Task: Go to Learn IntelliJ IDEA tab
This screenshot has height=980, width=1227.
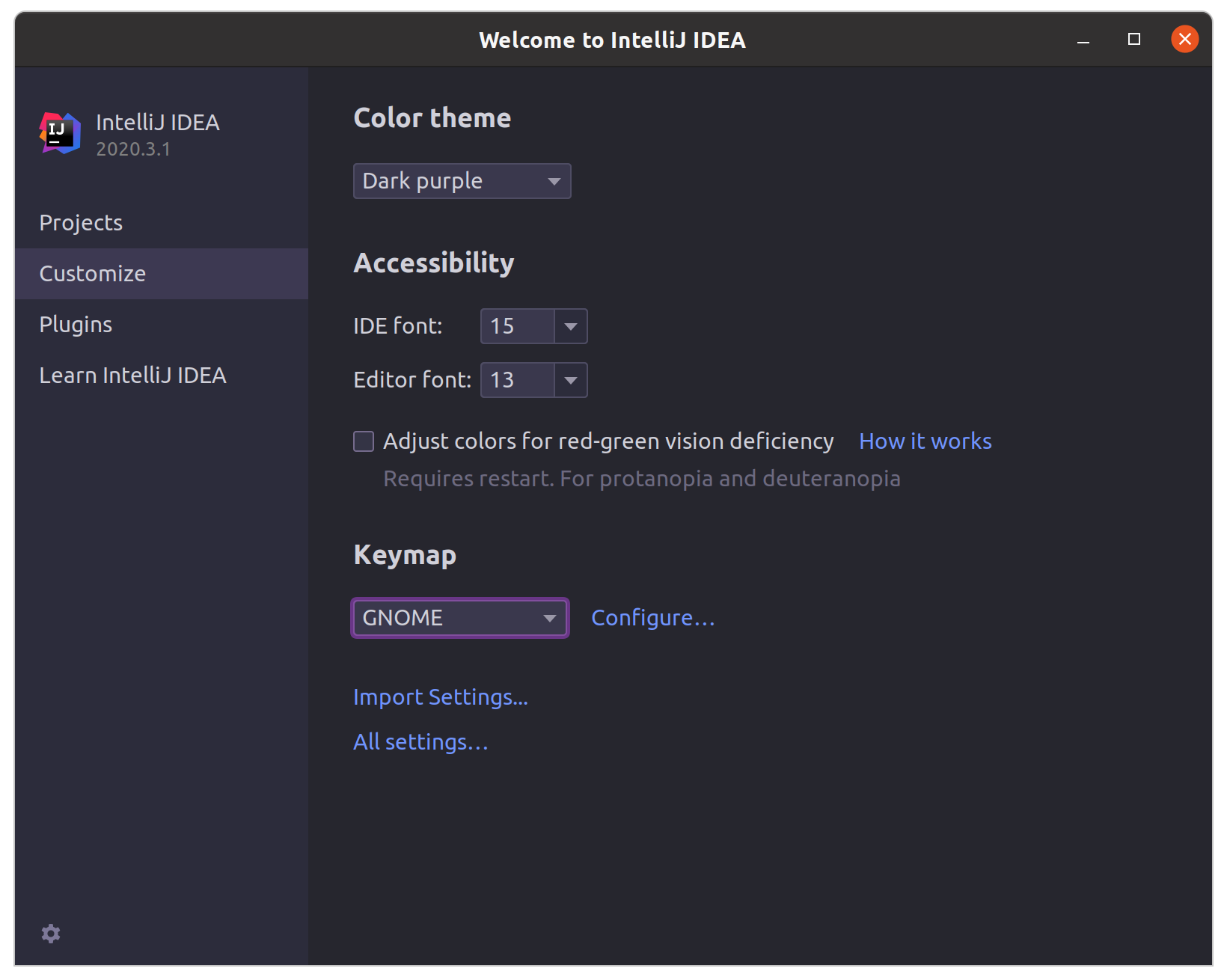Action: coord(162,376)
